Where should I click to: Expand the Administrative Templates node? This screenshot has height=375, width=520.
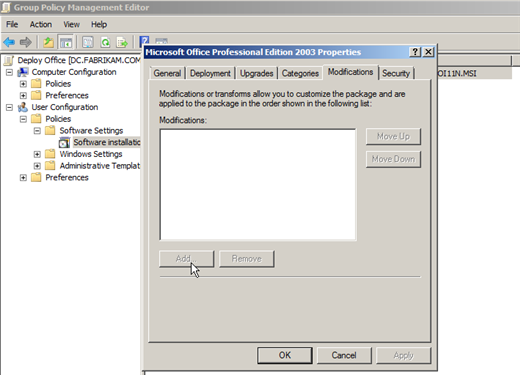tap(37, 166)
